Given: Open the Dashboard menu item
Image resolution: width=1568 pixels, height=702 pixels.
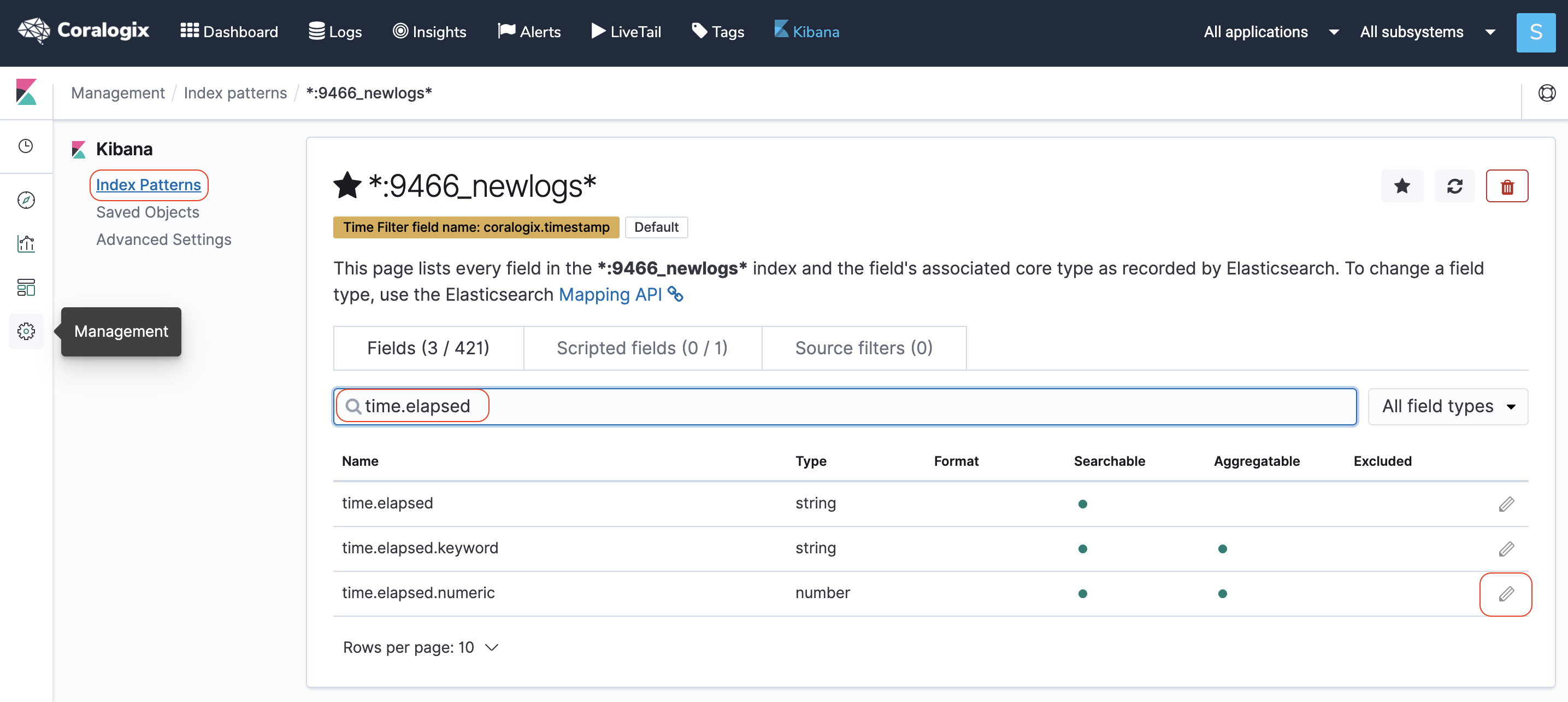Looking at the screenshot, I should click(x=229, y=31).
